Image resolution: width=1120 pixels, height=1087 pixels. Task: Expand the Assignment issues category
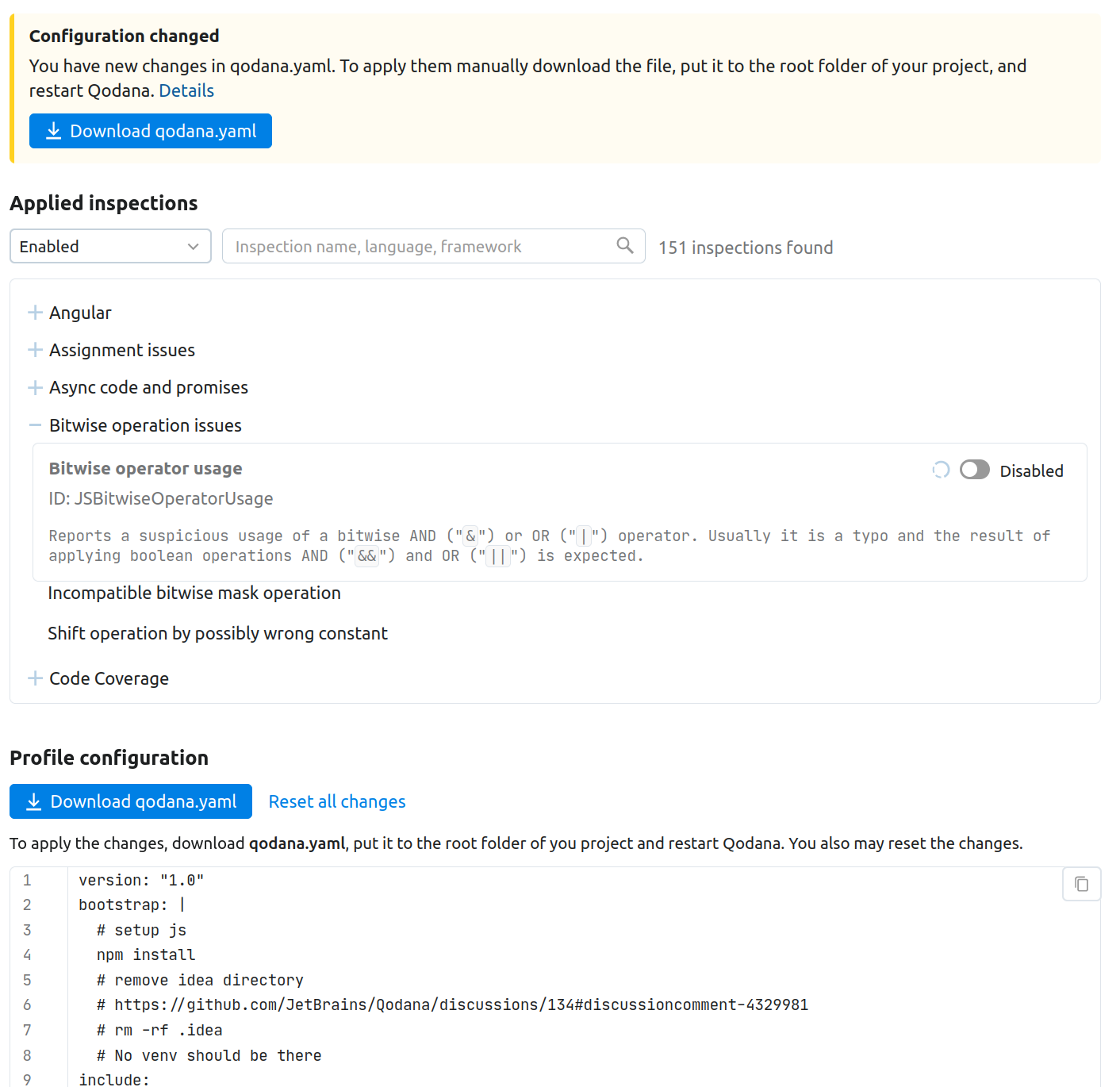(x=121, y=350)
